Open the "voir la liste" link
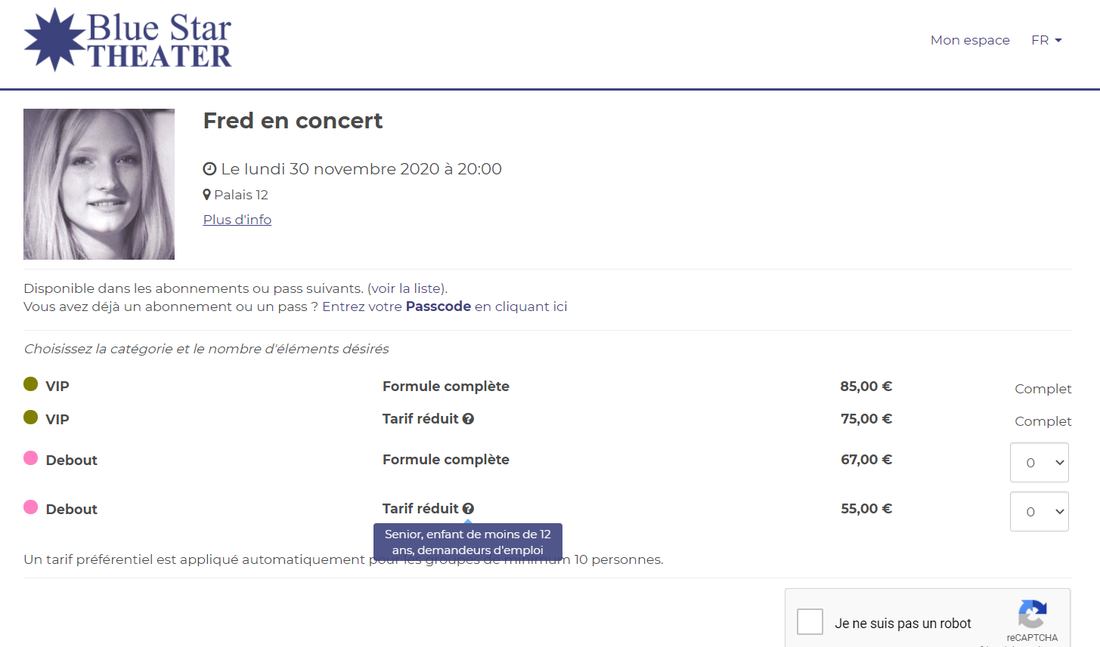The image size is (1100, 647). [x=407, y=289]
